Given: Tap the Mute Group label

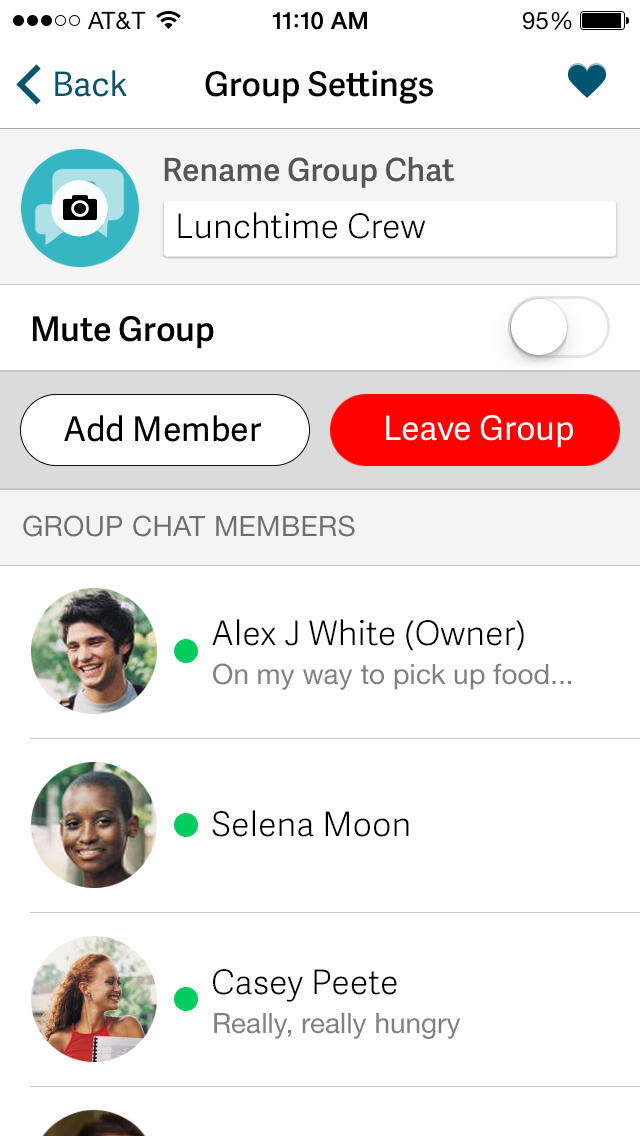Looking at the screenshot, I should [123, 329].
